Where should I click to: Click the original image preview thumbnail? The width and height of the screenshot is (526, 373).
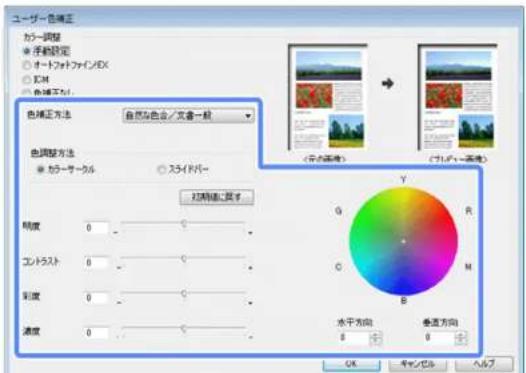tap(328, 97)
